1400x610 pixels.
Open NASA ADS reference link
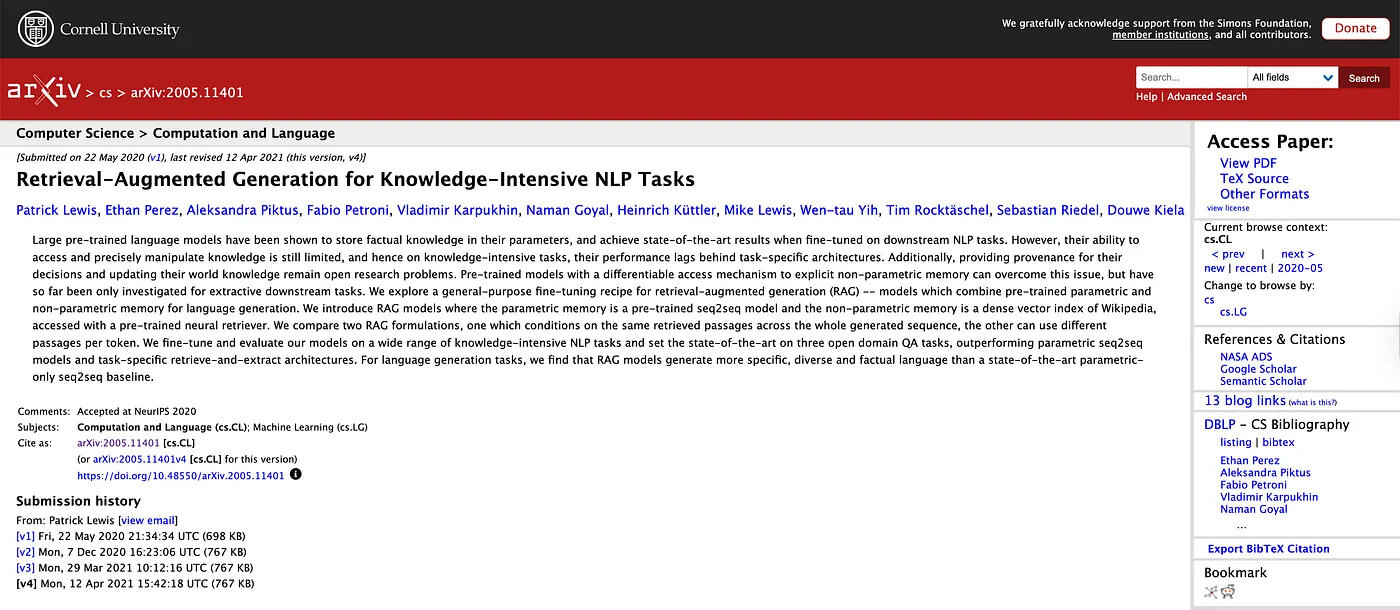pyautogui.click(x=1246, y=357)
